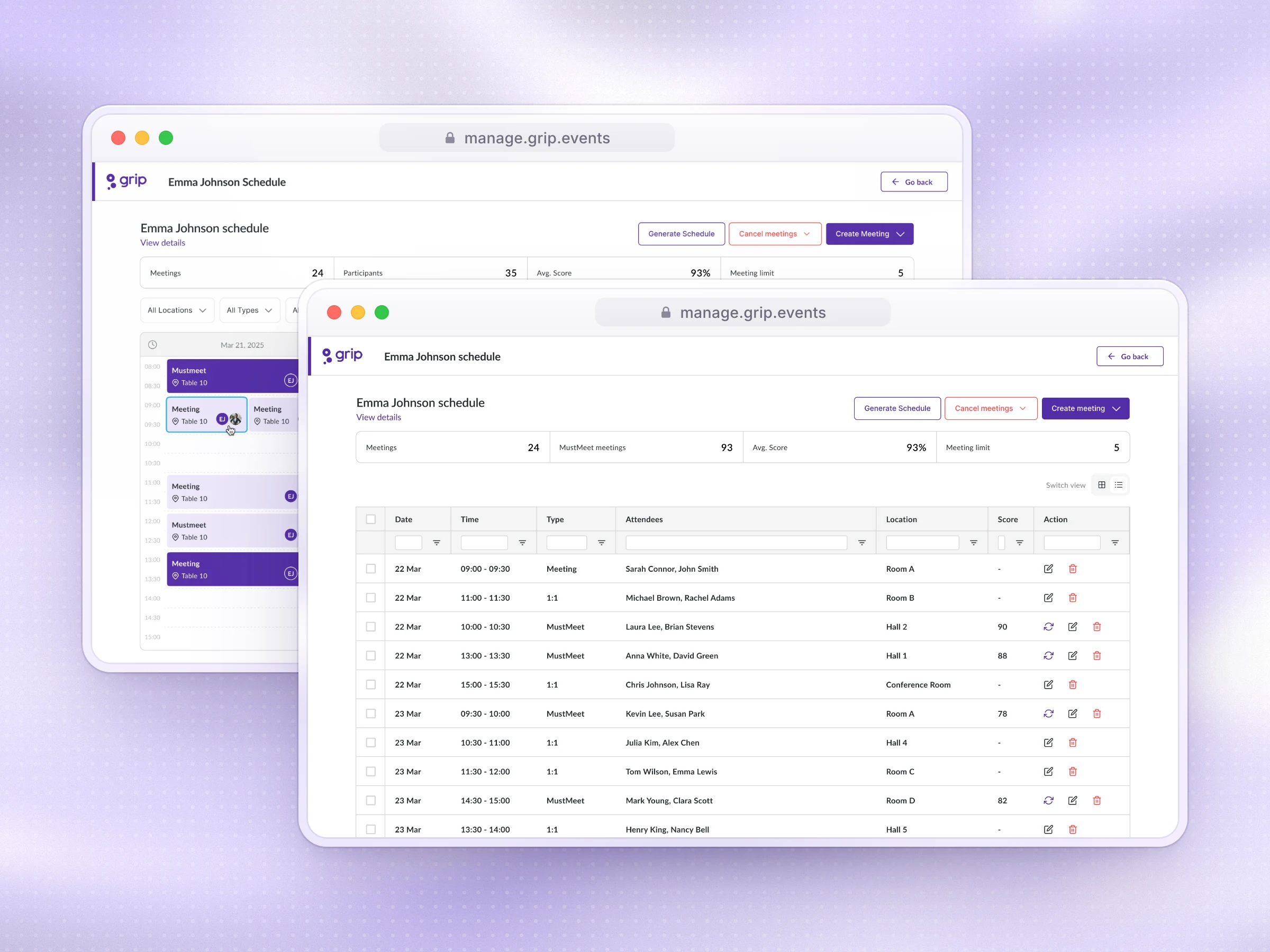Delete the Kevin Lee, Susan Park meeting
Screen dimensions: 1270x952
pyautogui.click(x=1096, y=714)
